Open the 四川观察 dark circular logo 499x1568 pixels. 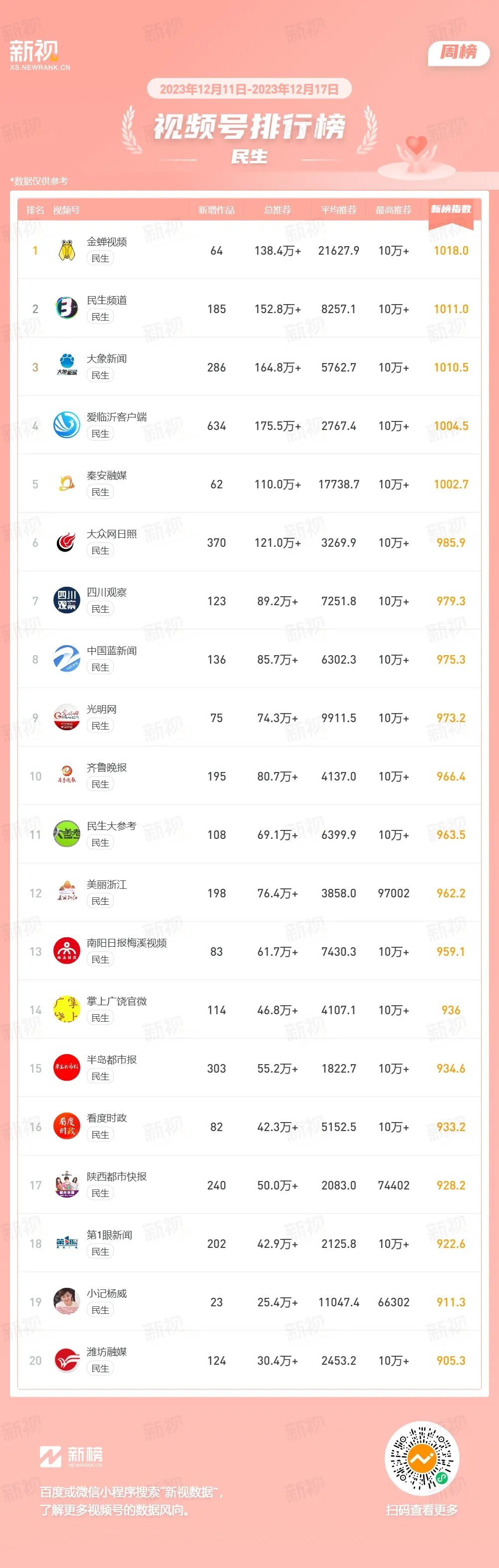[67, 601]
